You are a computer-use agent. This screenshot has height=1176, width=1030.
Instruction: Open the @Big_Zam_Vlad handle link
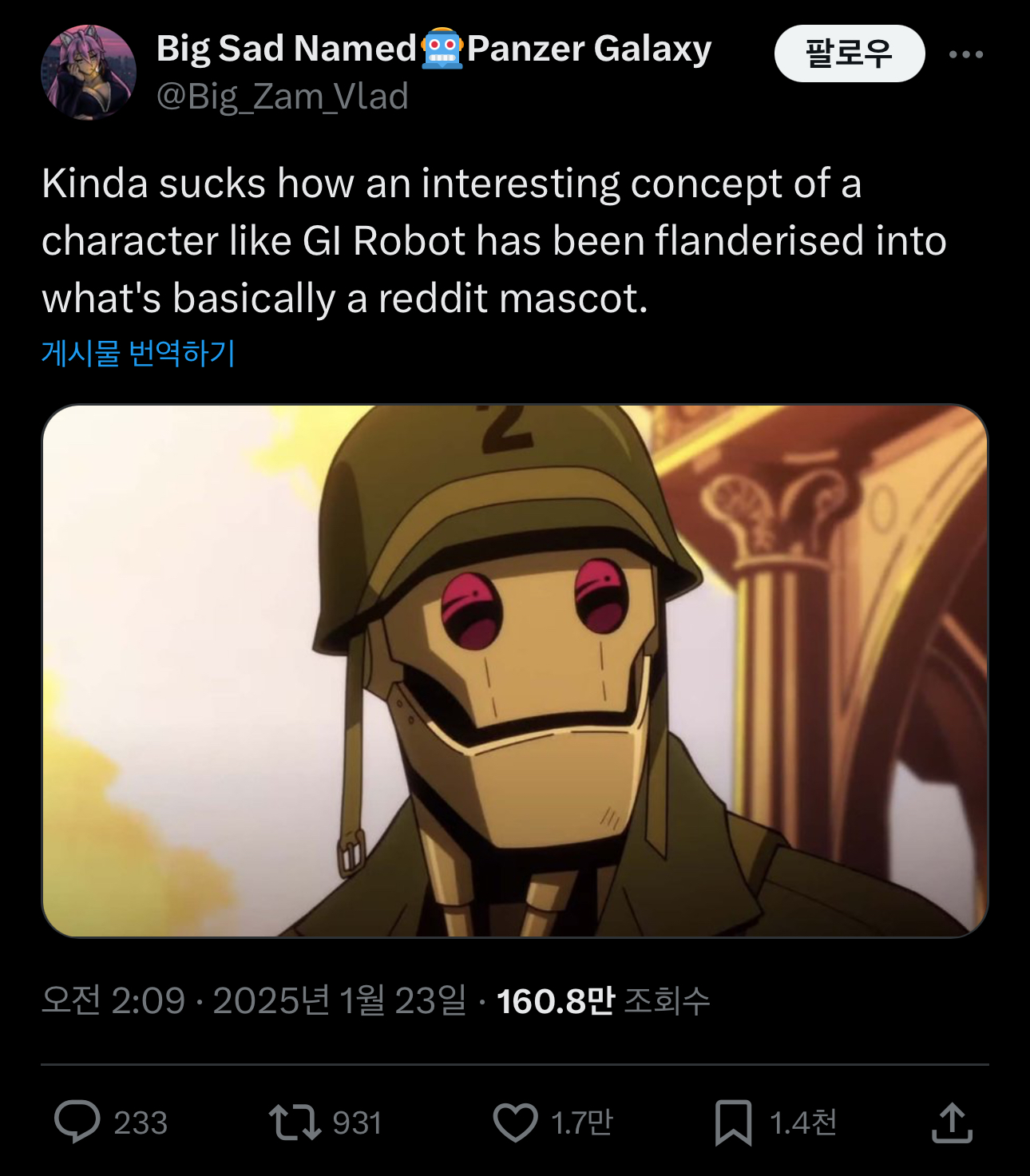(283, 97)
